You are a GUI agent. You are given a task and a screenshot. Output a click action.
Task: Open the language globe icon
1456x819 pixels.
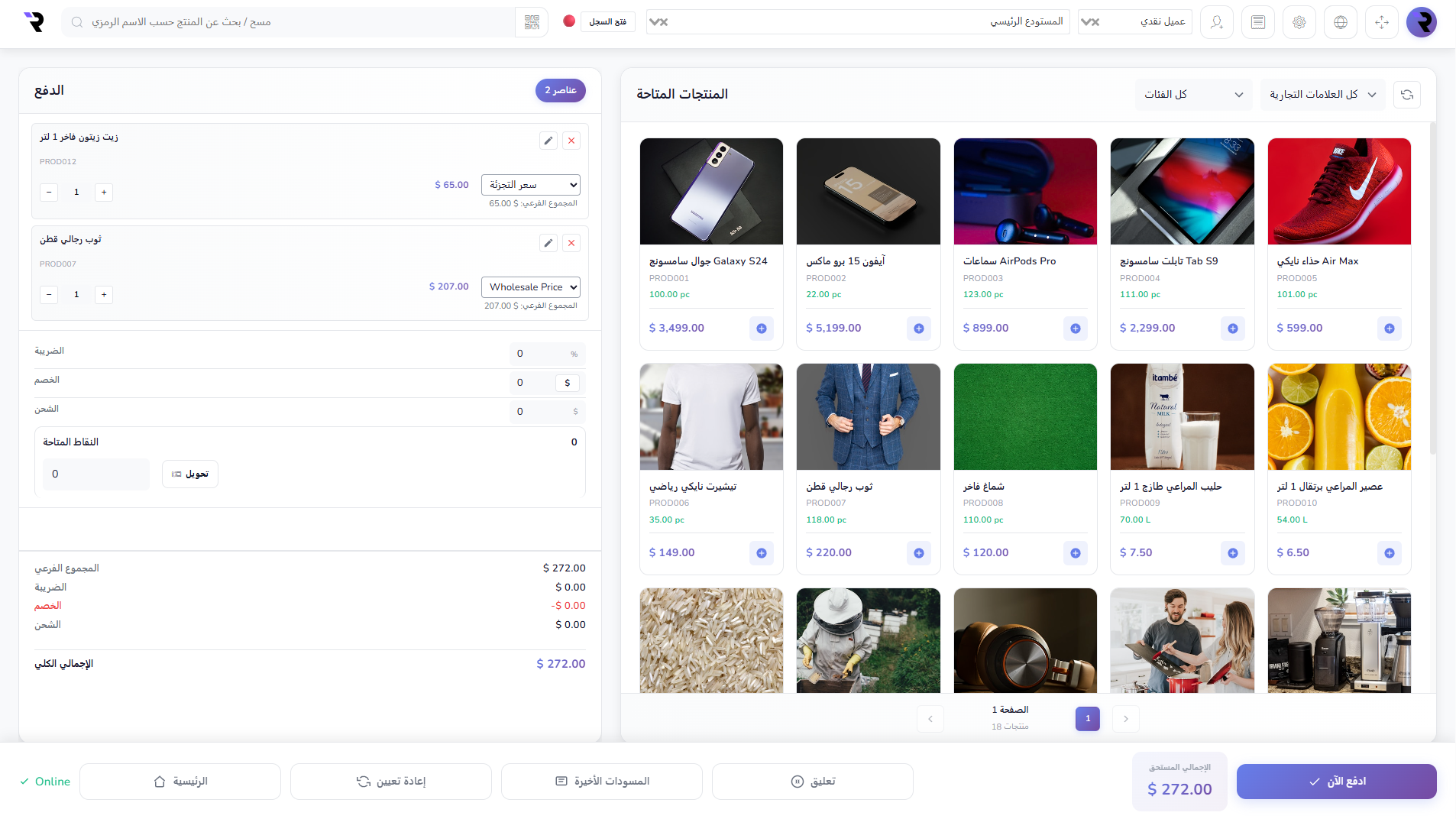tap(1340, 22)
